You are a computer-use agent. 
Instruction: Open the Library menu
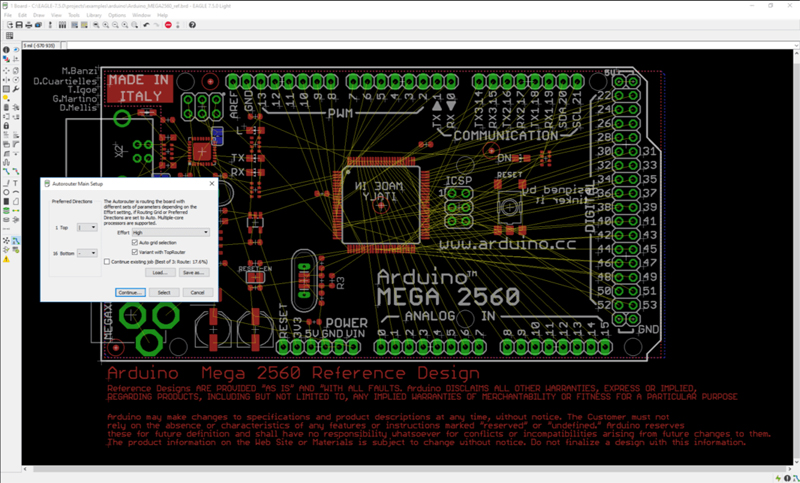pyautogui.click(x=94, y=15)
